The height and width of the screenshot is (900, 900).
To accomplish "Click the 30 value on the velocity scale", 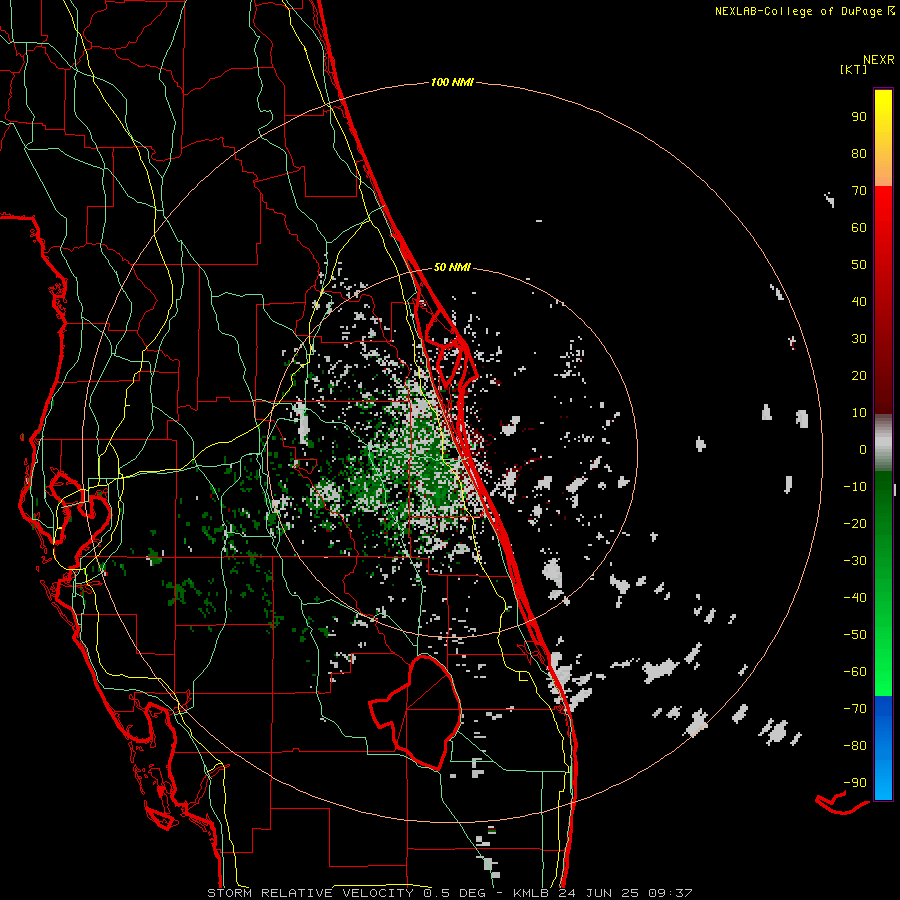I will [859, 339].
